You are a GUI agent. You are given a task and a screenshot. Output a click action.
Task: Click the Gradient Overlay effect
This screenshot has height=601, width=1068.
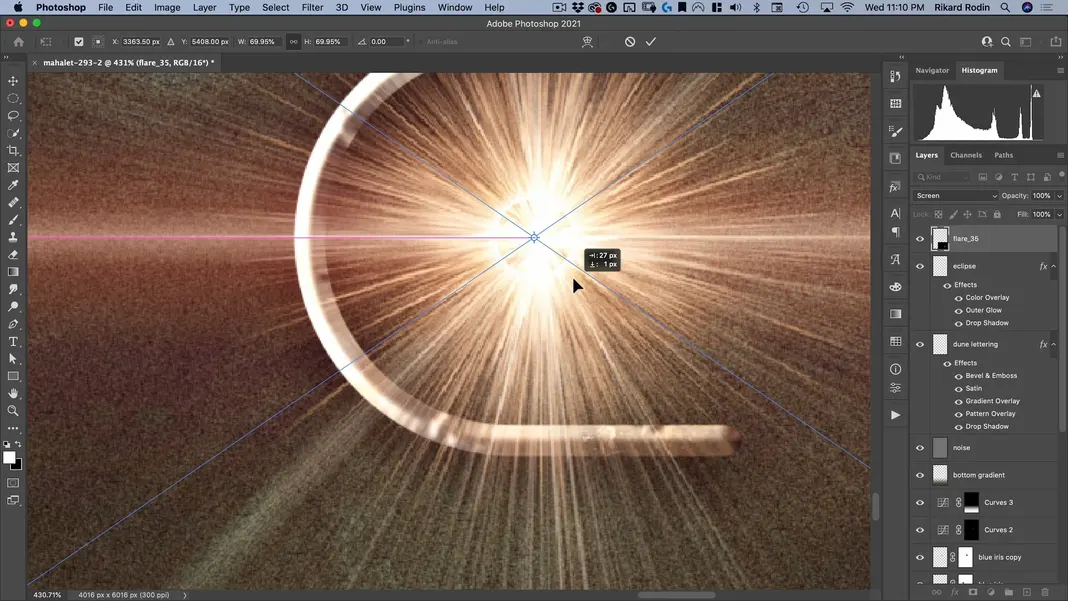pos(992,401)
